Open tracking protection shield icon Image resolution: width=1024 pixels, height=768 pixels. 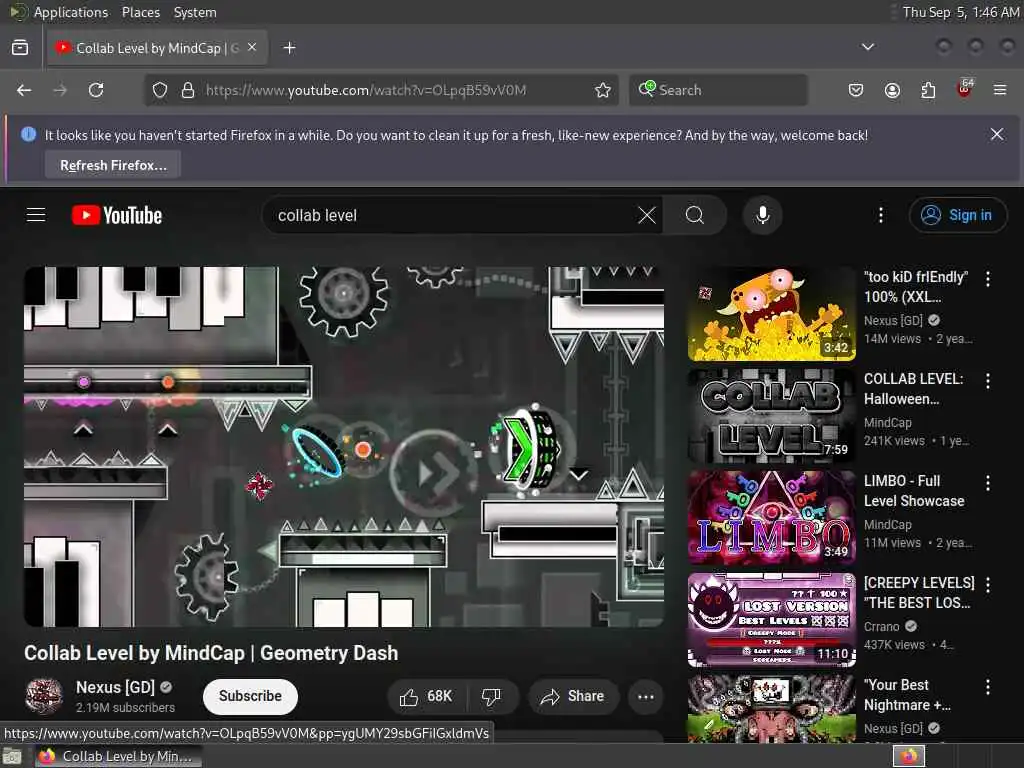[160, 90]
